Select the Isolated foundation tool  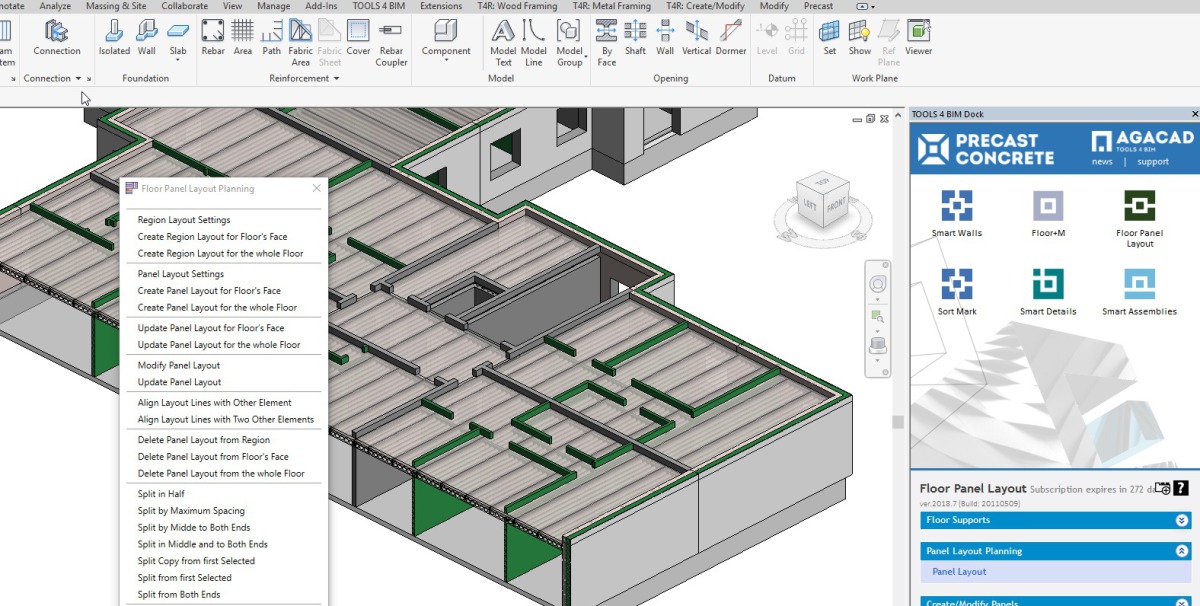pyautogui.click(x=114, y=38)
